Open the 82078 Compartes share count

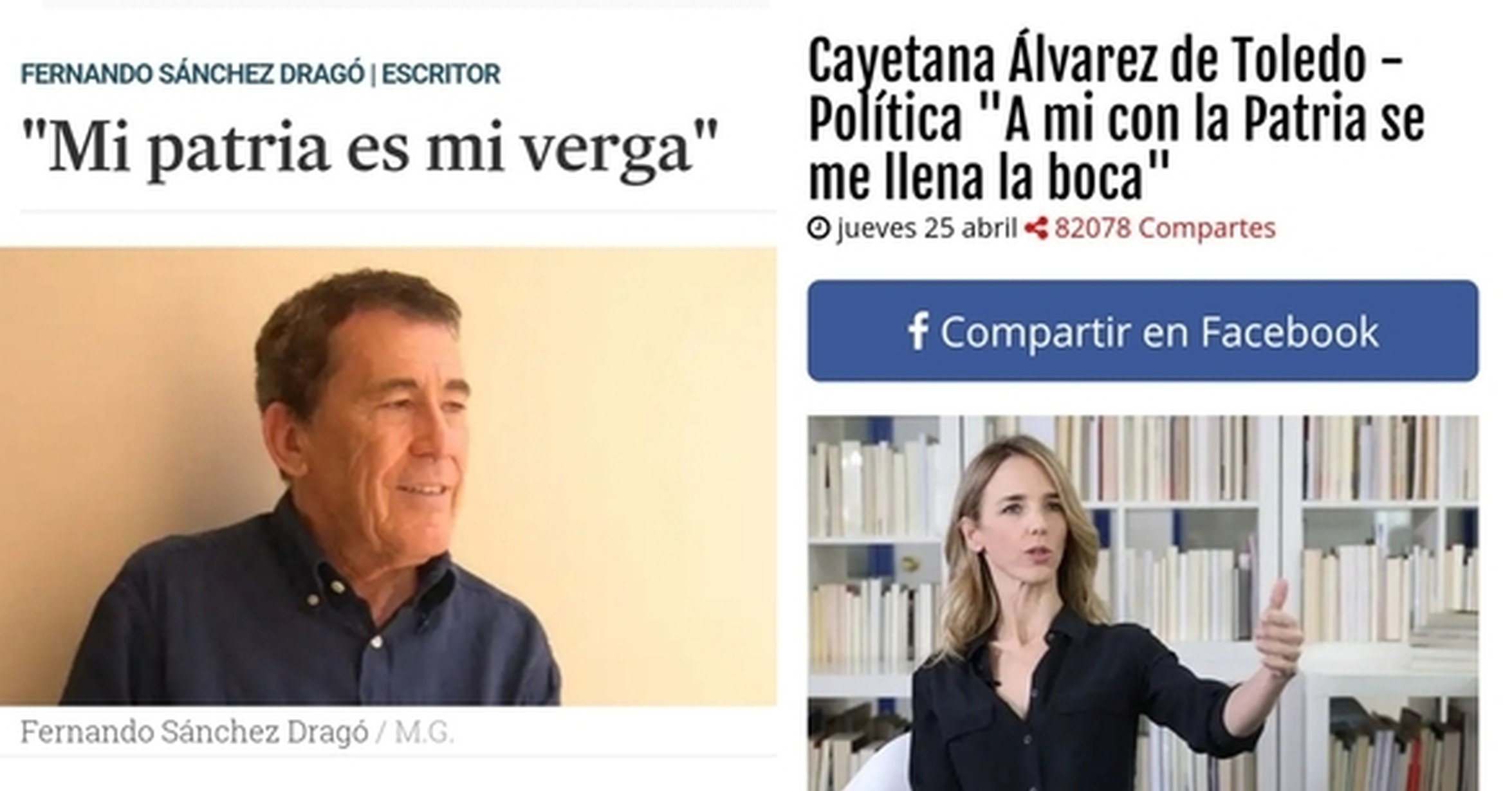click(1165, 228)
